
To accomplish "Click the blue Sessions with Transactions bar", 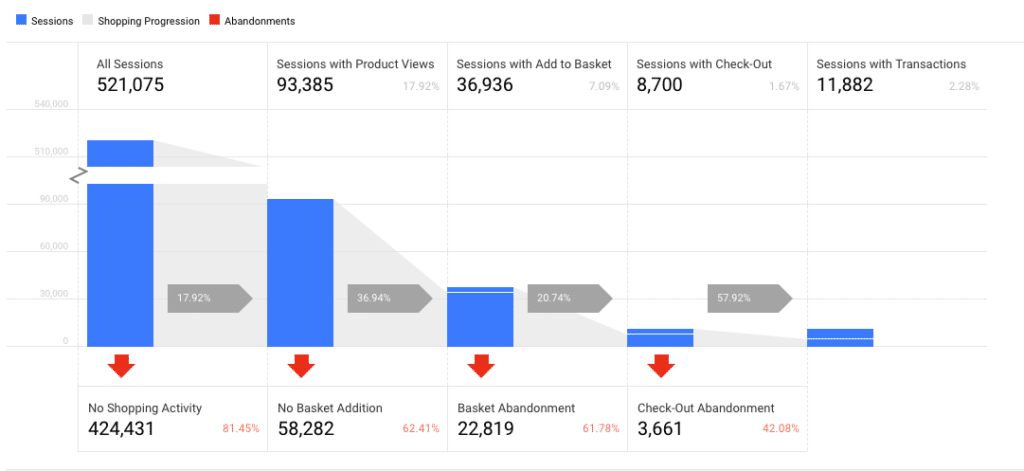I will [840, 338].
